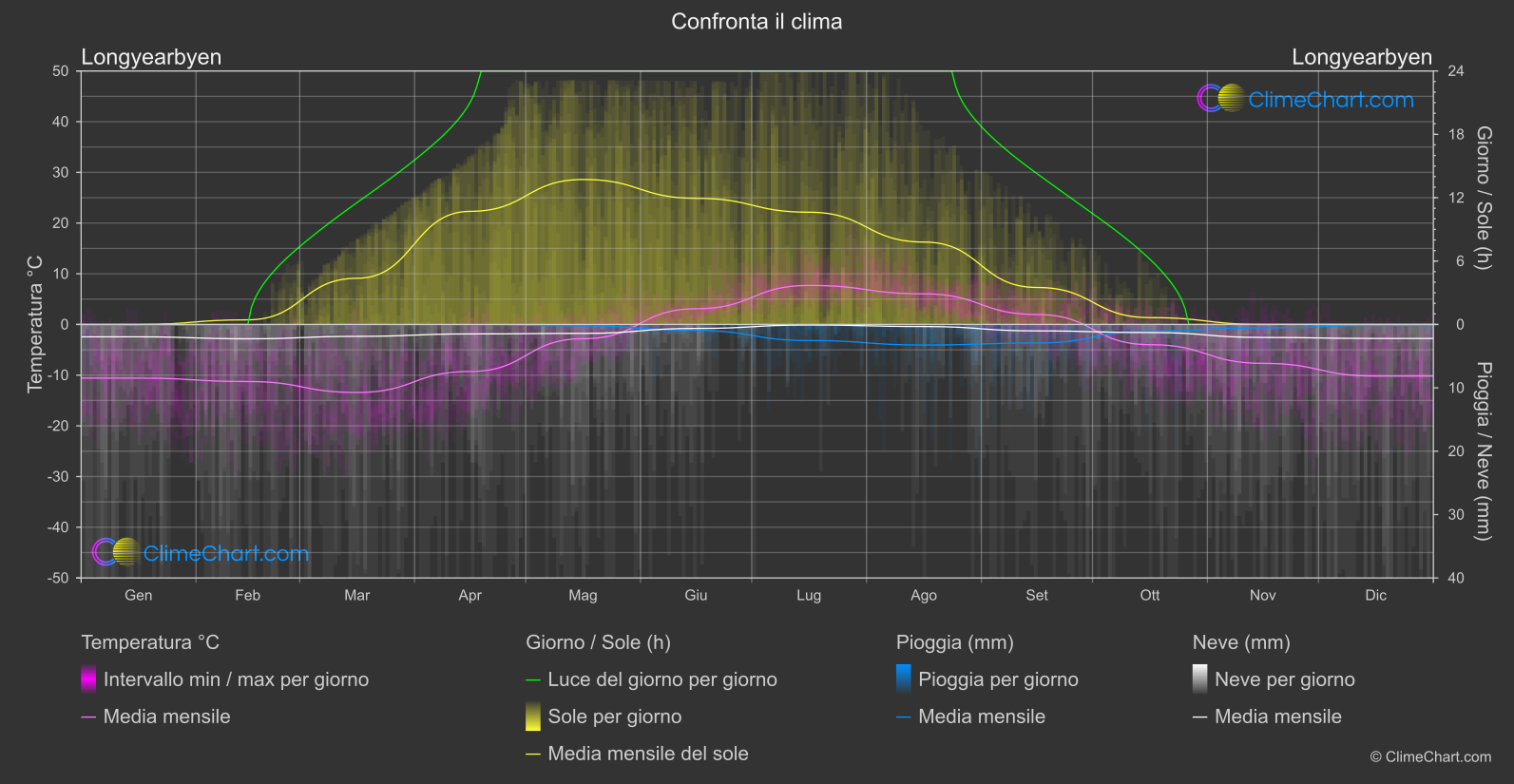Viewport: 1514px width, 784px height.
Task: Click the magenta min/max temperature swatch
Action: [x=88, y=679]
